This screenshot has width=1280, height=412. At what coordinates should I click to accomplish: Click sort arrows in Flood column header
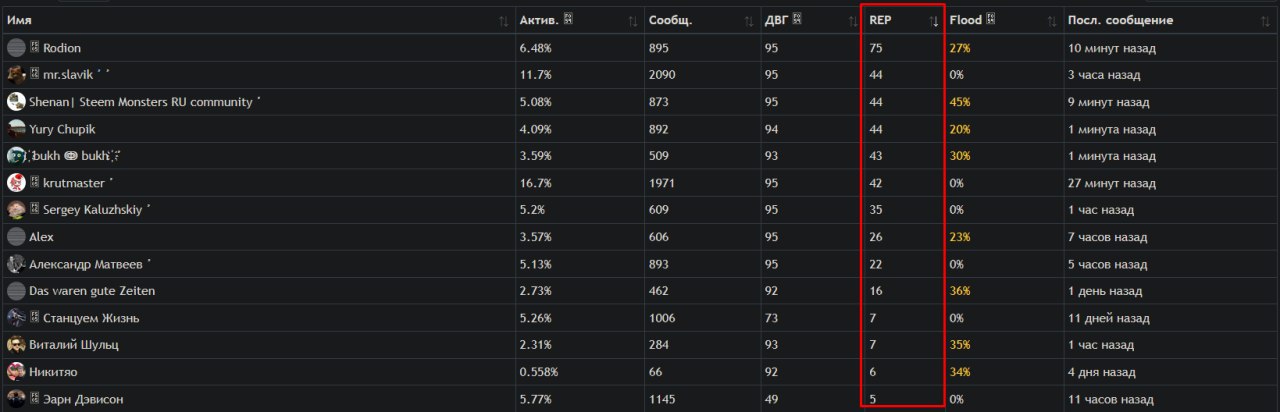click(1051, 21)
